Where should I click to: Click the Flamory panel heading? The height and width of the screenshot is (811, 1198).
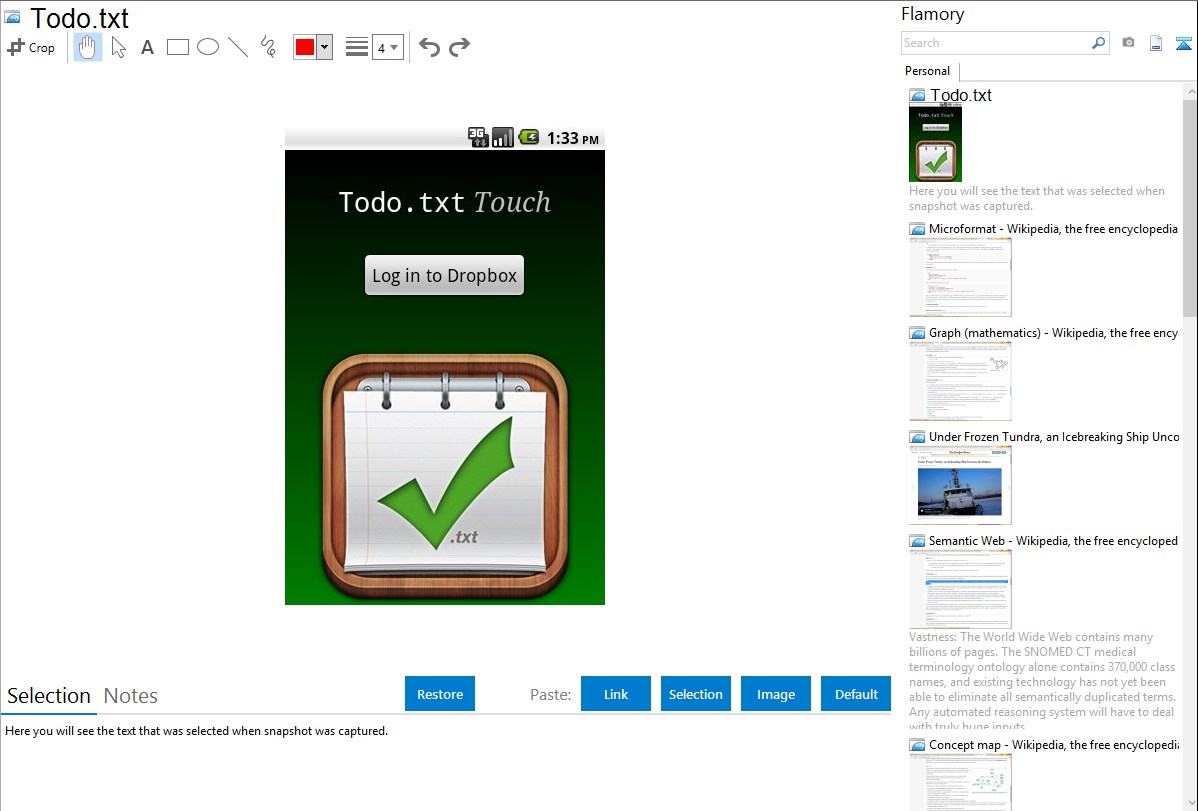932,14
